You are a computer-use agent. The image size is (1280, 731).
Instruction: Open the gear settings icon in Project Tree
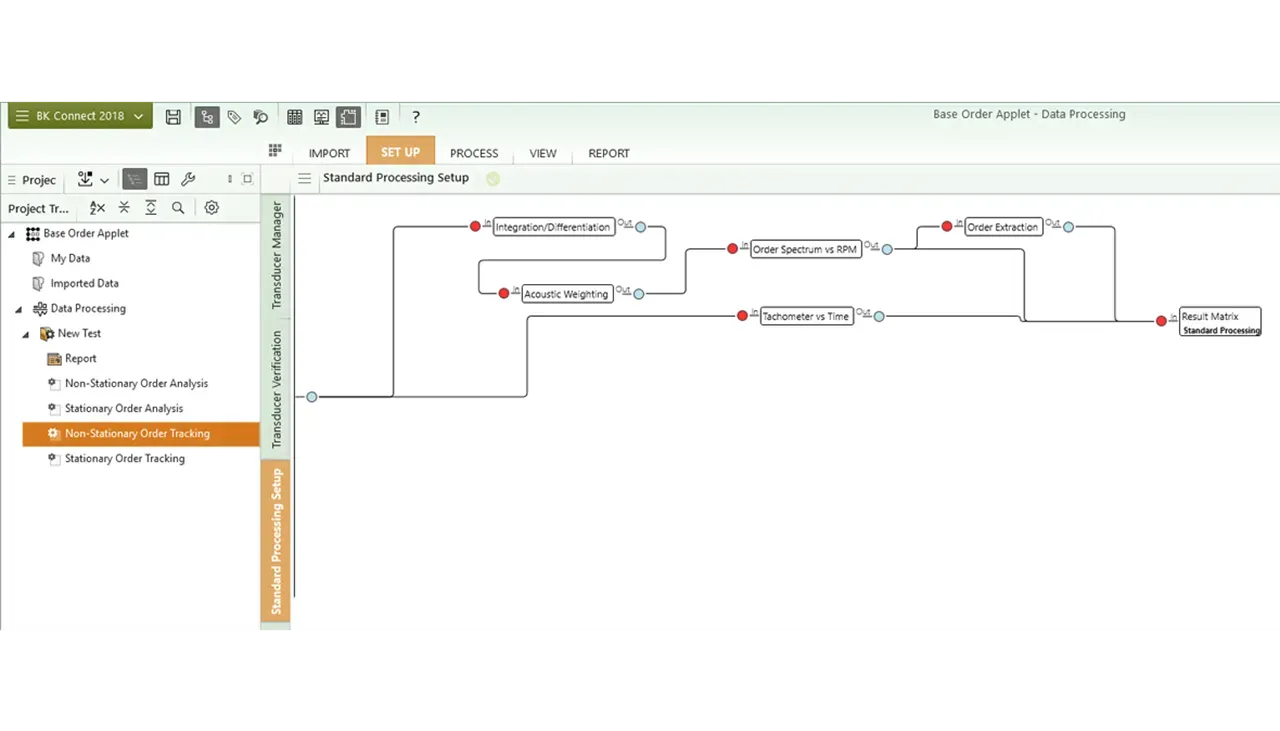(x=211, y=207)
